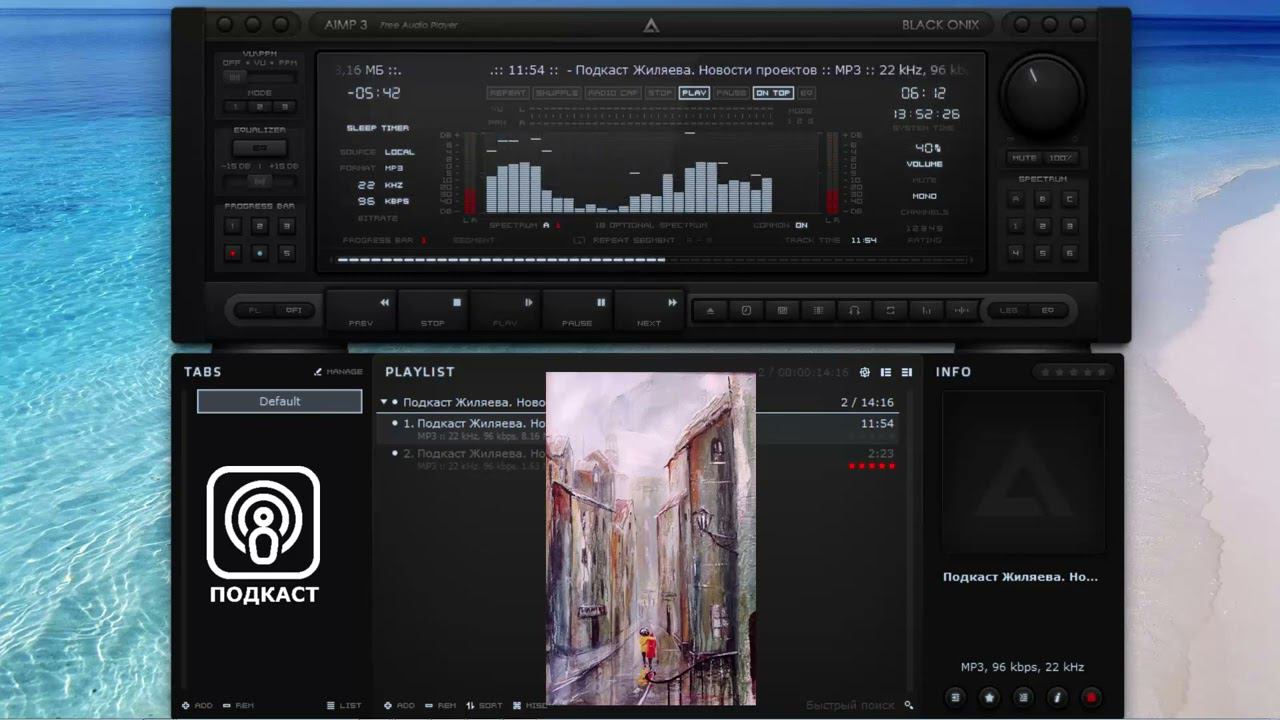
Task: Collapse the Подкаст Жиляева playlist group
Action: [x=384, y=402]
